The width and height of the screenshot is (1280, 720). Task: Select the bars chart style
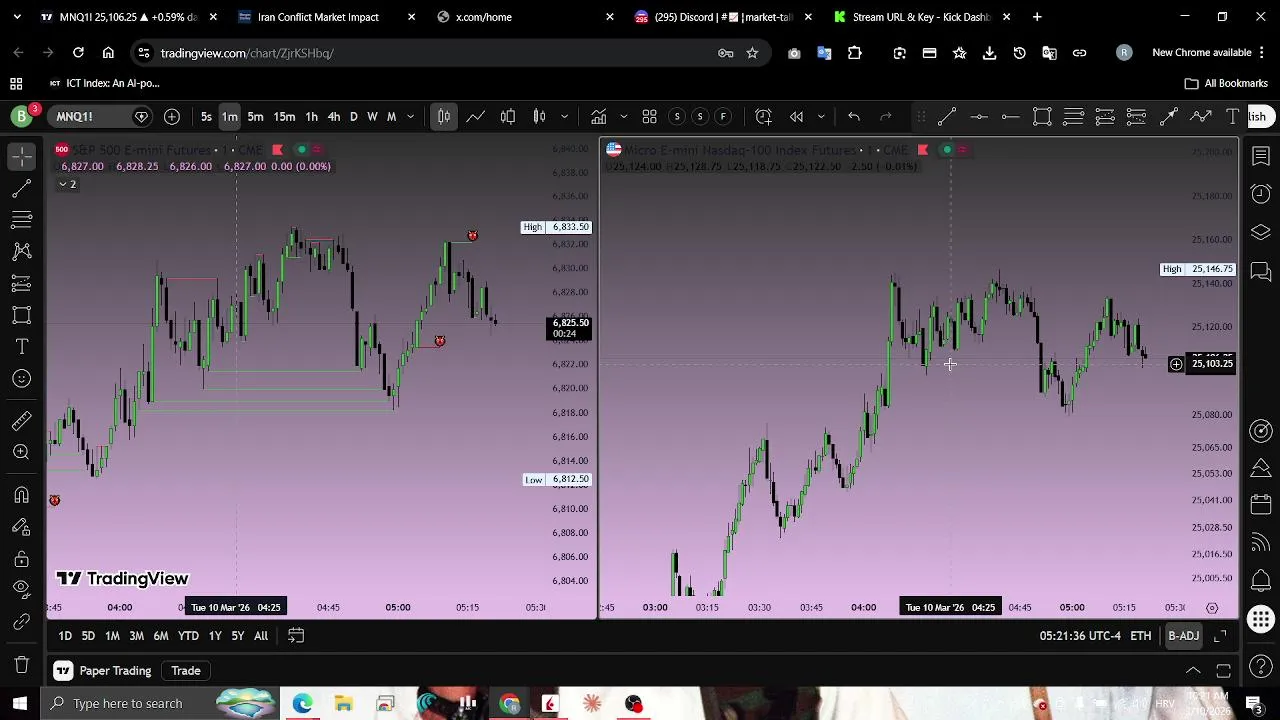click(x=444, y=117)
